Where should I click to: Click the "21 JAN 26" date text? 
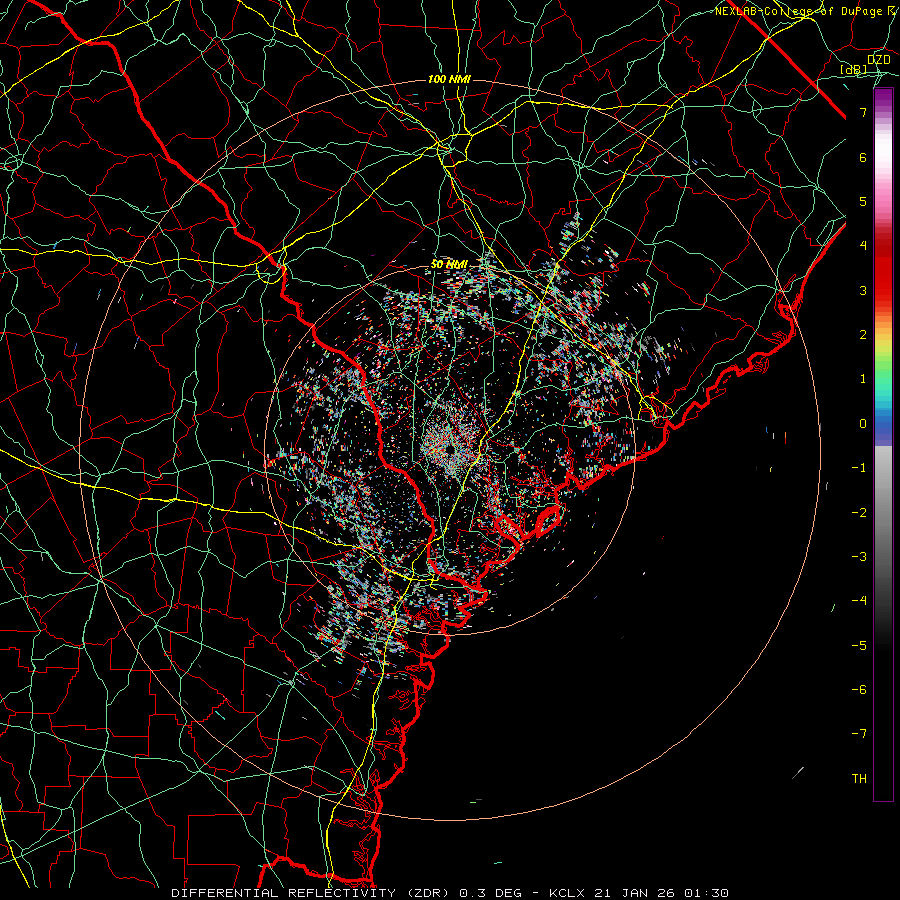click(633, 893)
